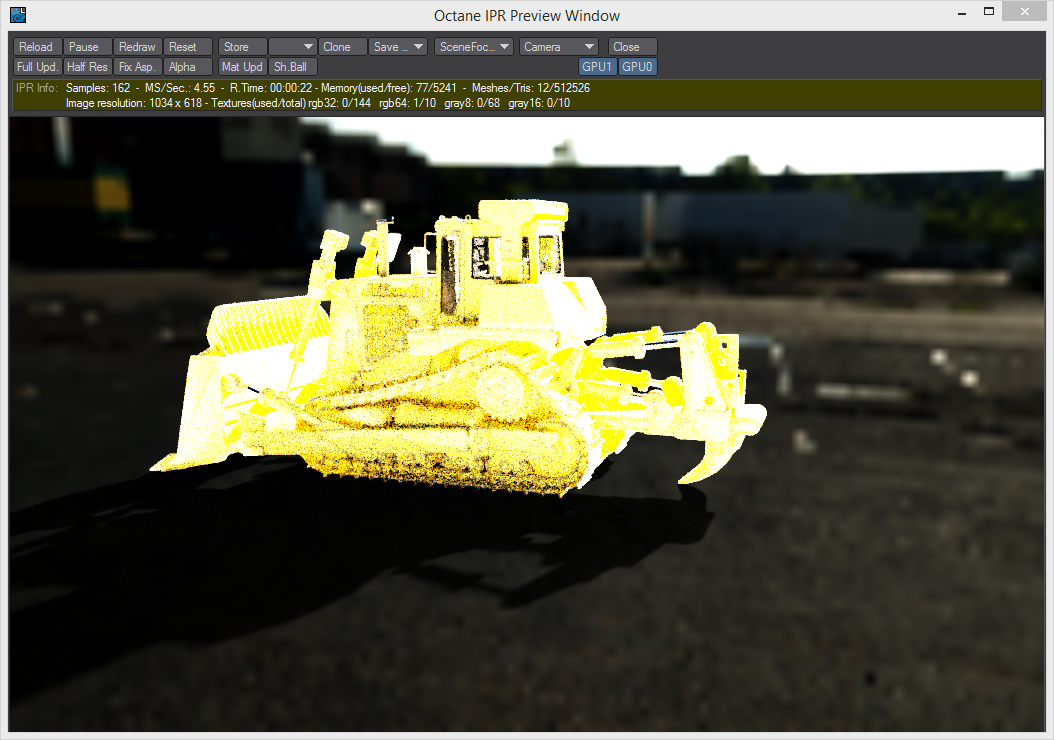Toggle Half Res rendering
The image size is (1054, 740).
coord(87,67)
